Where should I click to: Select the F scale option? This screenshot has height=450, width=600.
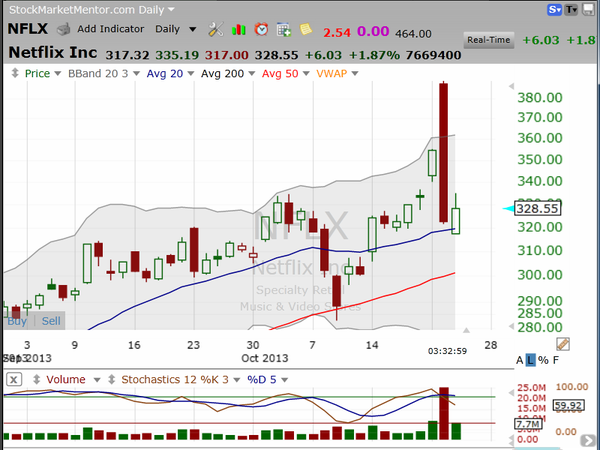556,360
